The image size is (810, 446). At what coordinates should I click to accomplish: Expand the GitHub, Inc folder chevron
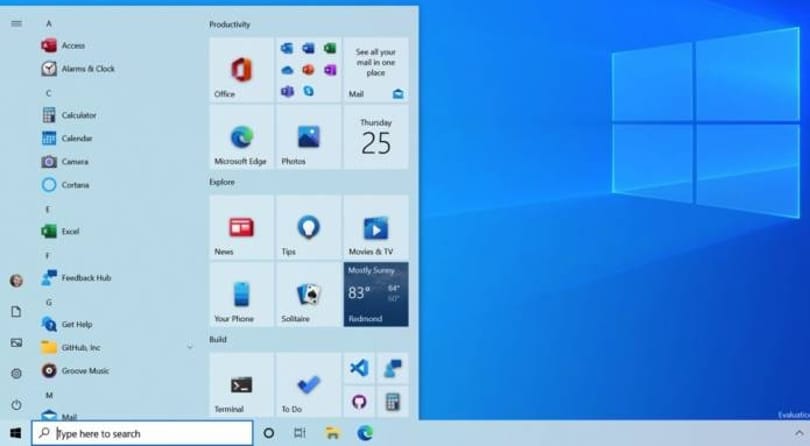pyautogui.click(x=190, y=348)
